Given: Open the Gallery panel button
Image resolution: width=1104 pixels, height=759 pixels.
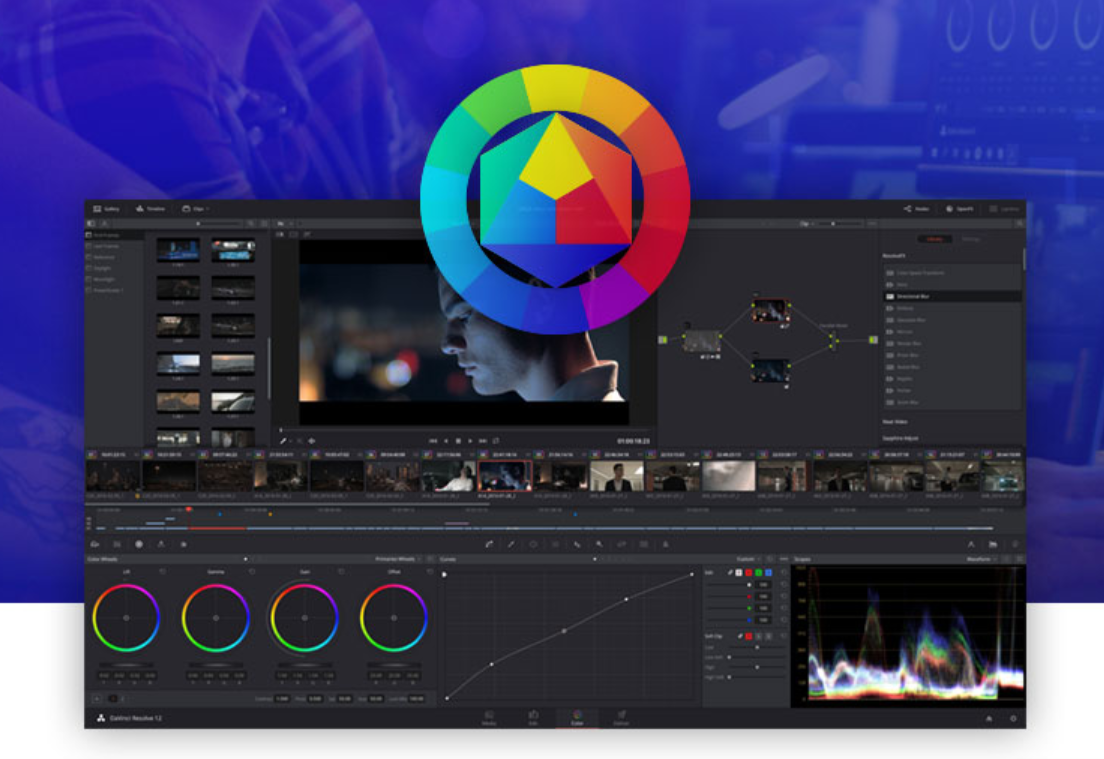Looking at the screenshot, I should coord(106,209).
